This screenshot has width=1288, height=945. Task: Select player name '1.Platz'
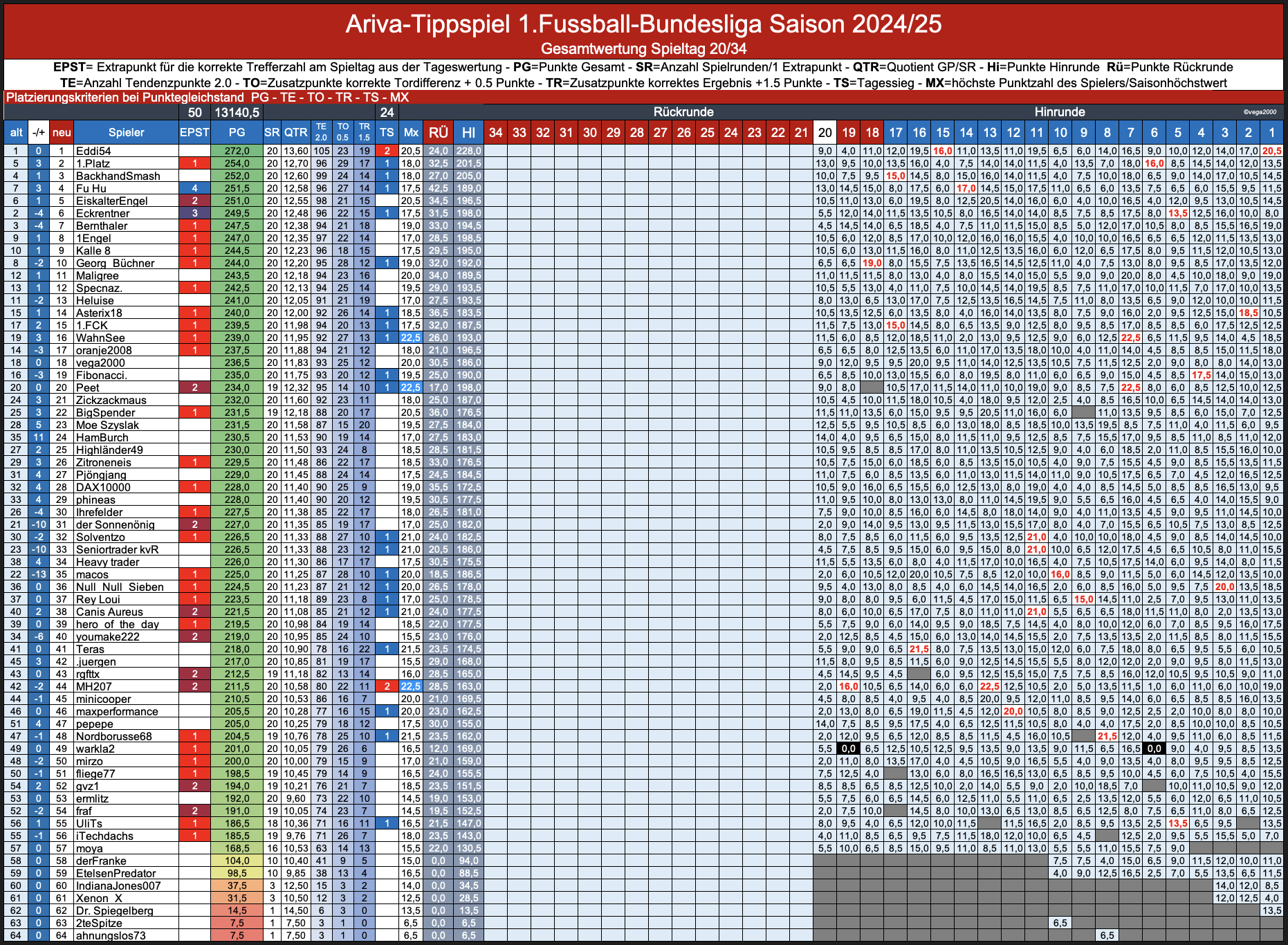[93, 163]
